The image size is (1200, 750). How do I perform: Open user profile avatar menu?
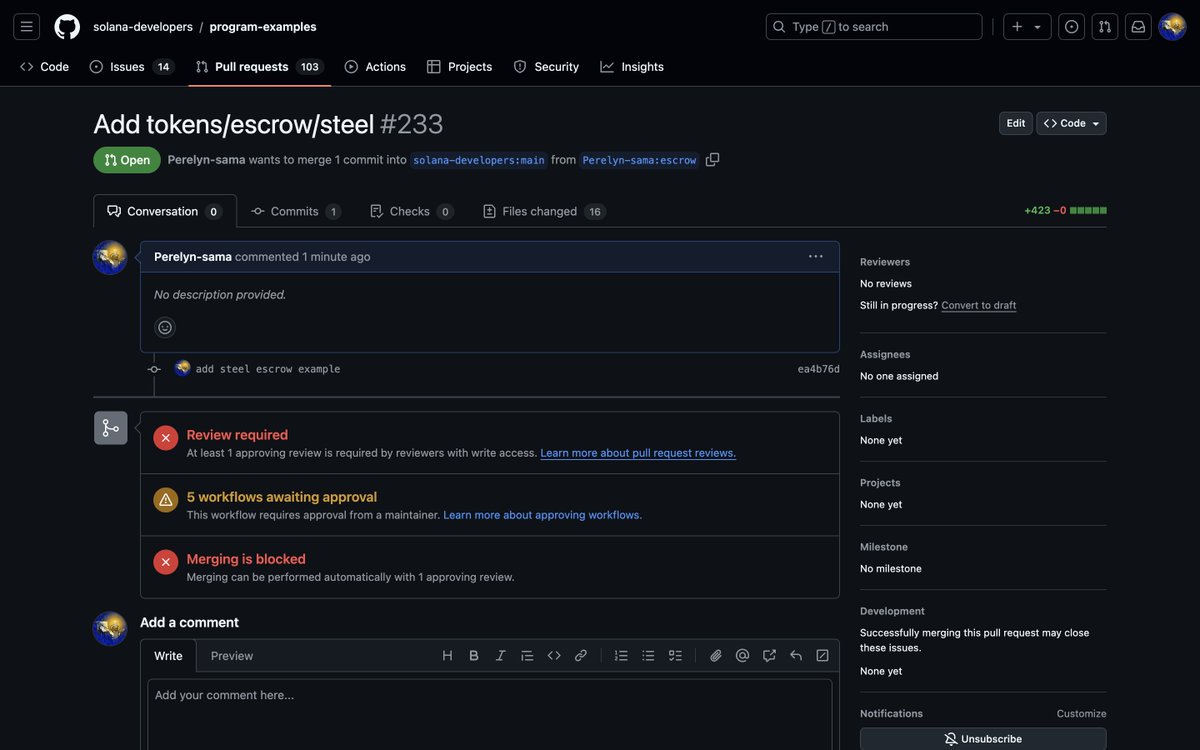click(1172, 27)
